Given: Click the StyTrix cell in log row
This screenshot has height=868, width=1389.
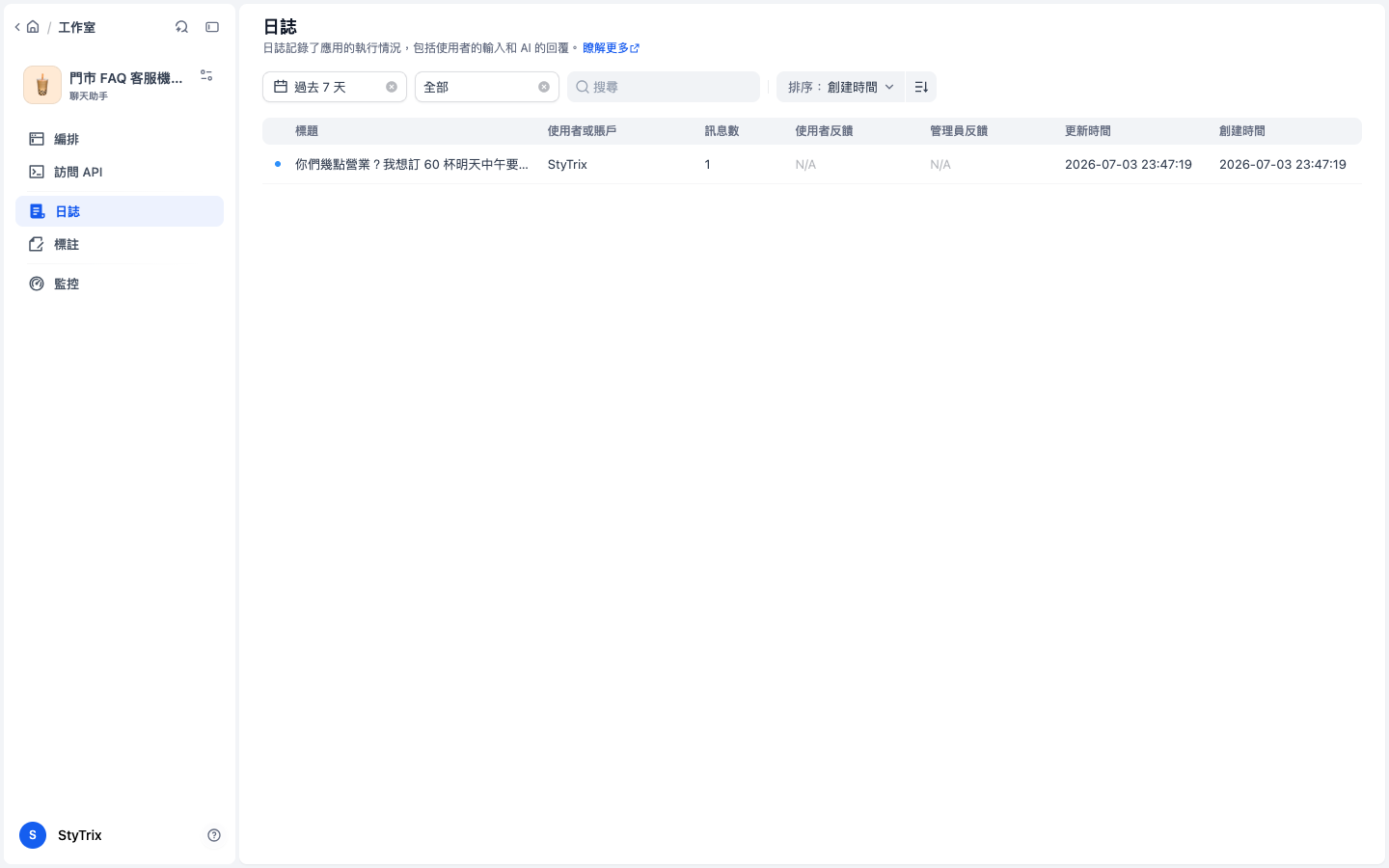Looking at the screenshot, I should 567,164.
